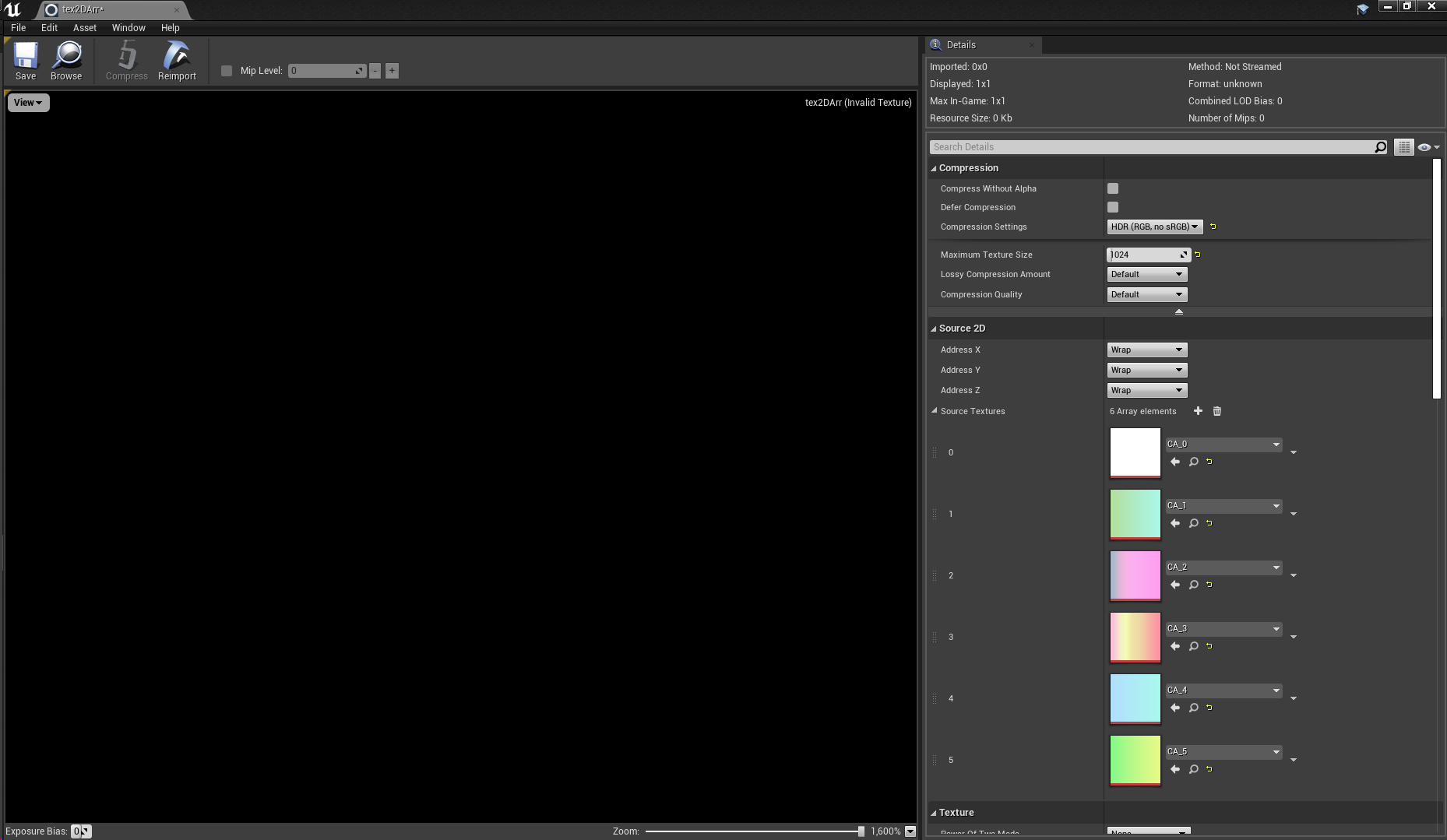This screenshot has width=1447, height=840.
Task: Open the Compression Settings dropdown
Action: tap(1155, 227)
